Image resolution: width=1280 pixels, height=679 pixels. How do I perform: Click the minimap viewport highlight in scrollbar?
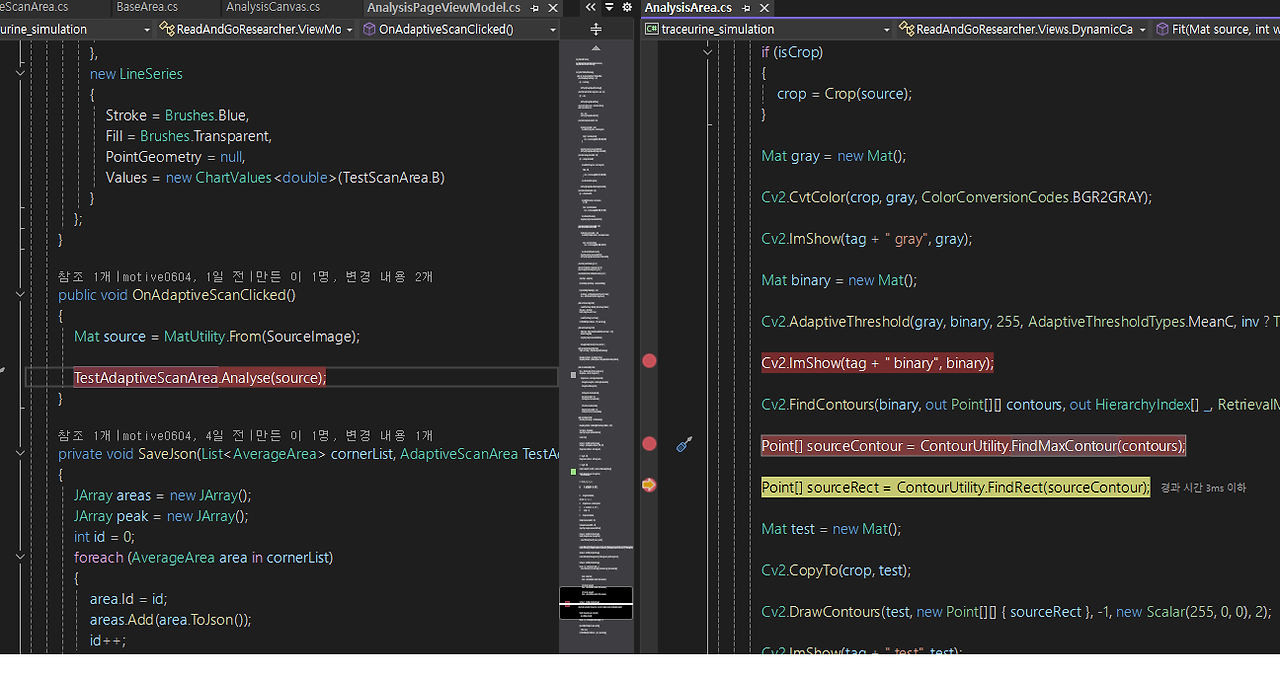[596, 603]
